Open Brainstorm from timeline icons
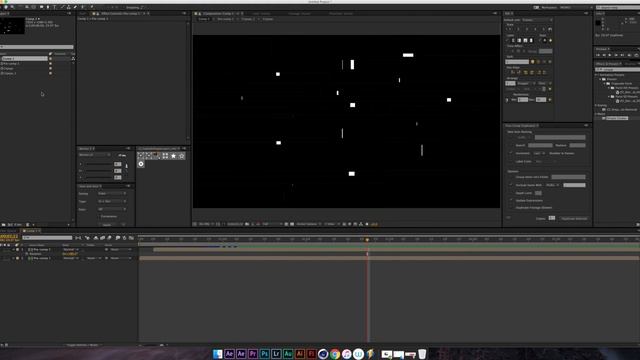Screen dimensions: 640x360 (x=118, y=238)
